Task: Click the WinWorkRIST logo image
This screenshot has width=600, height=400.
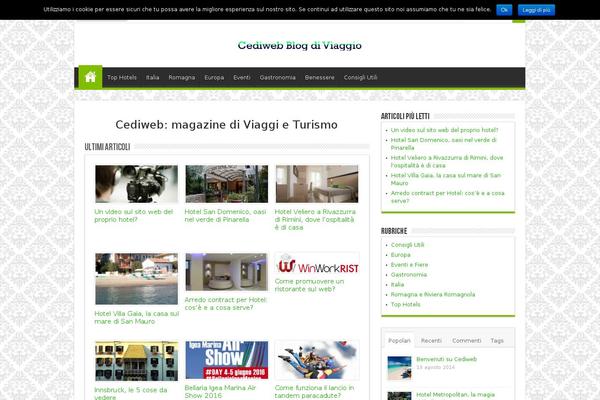Action: point(317,263)
